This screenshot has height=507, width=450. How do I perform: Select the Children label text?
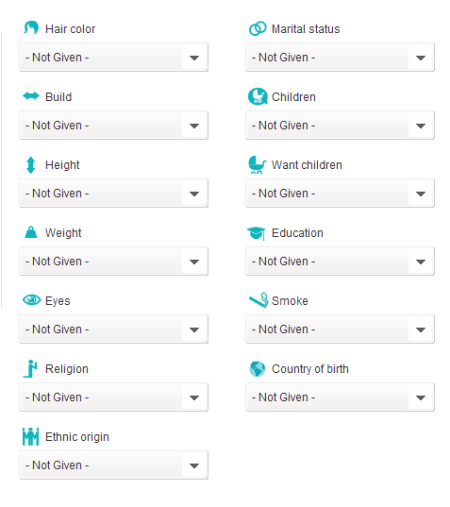point(294,97)
